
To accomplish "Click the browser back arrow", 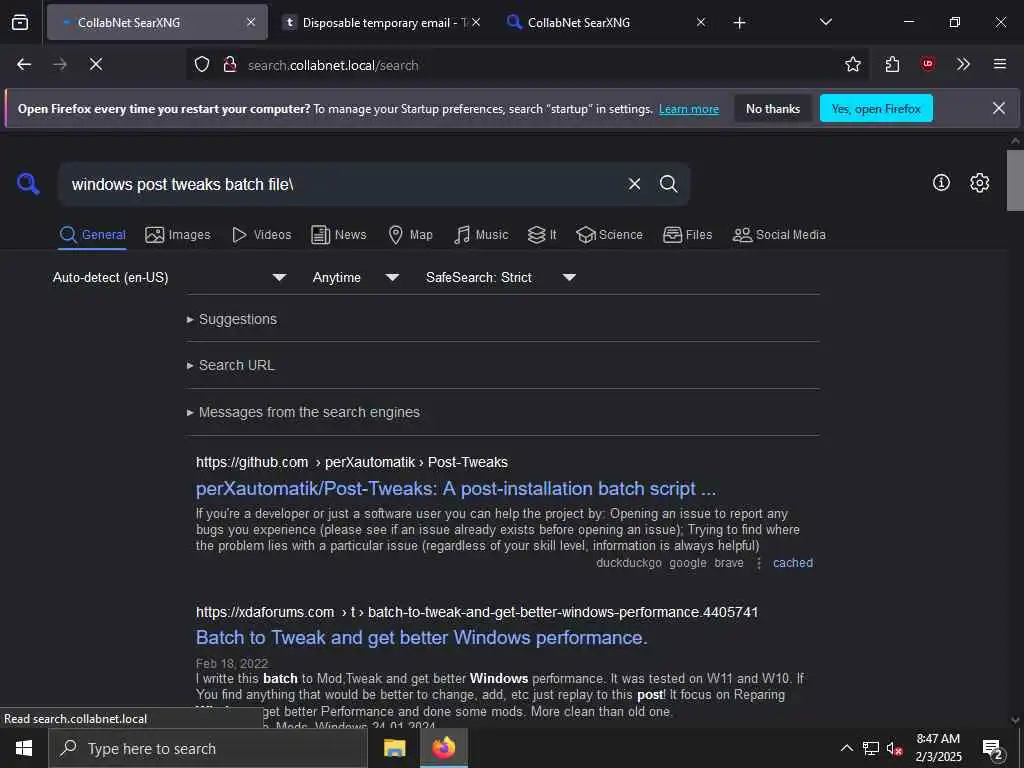I will click(x=24, y=64).
